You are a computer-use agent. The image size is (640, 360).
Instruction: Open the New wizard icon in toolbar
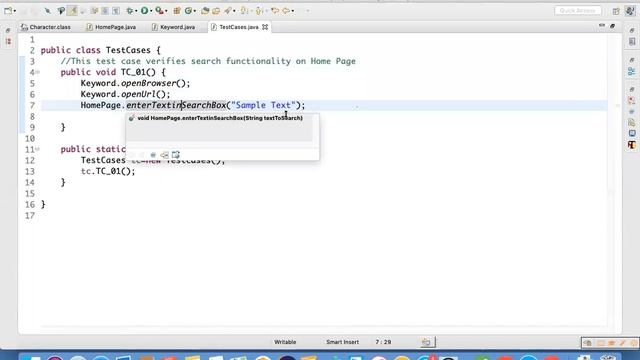tap(7, 11)
